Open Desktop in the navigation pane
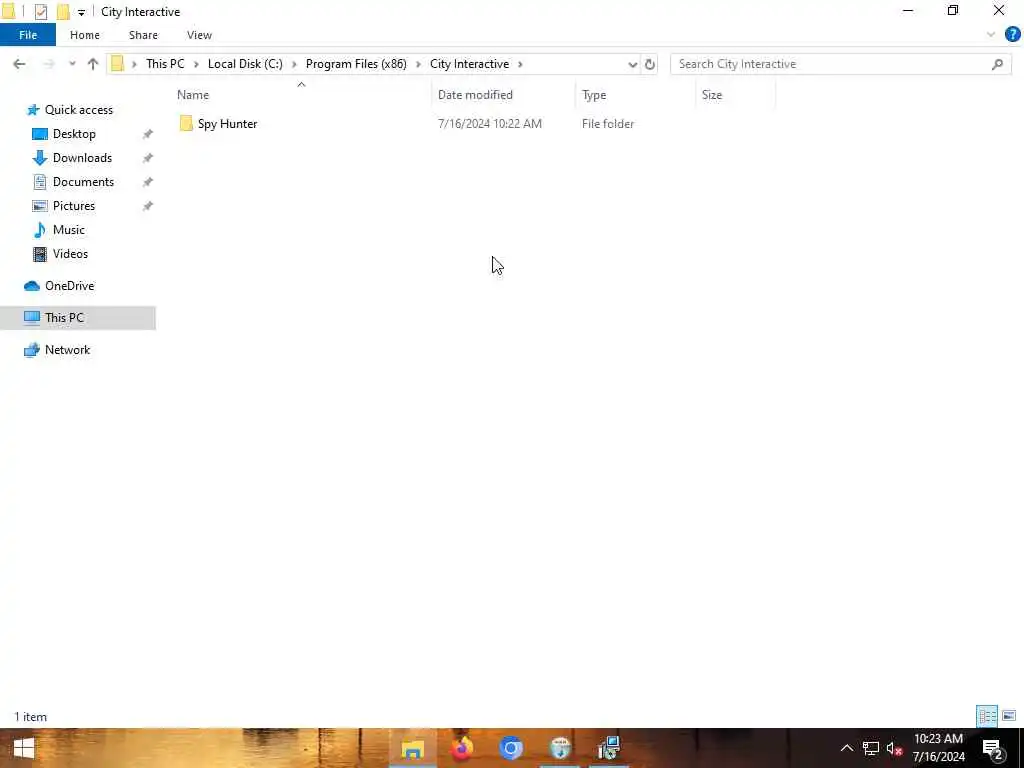This screenshot has height=768, width=1024. point(74,134)
